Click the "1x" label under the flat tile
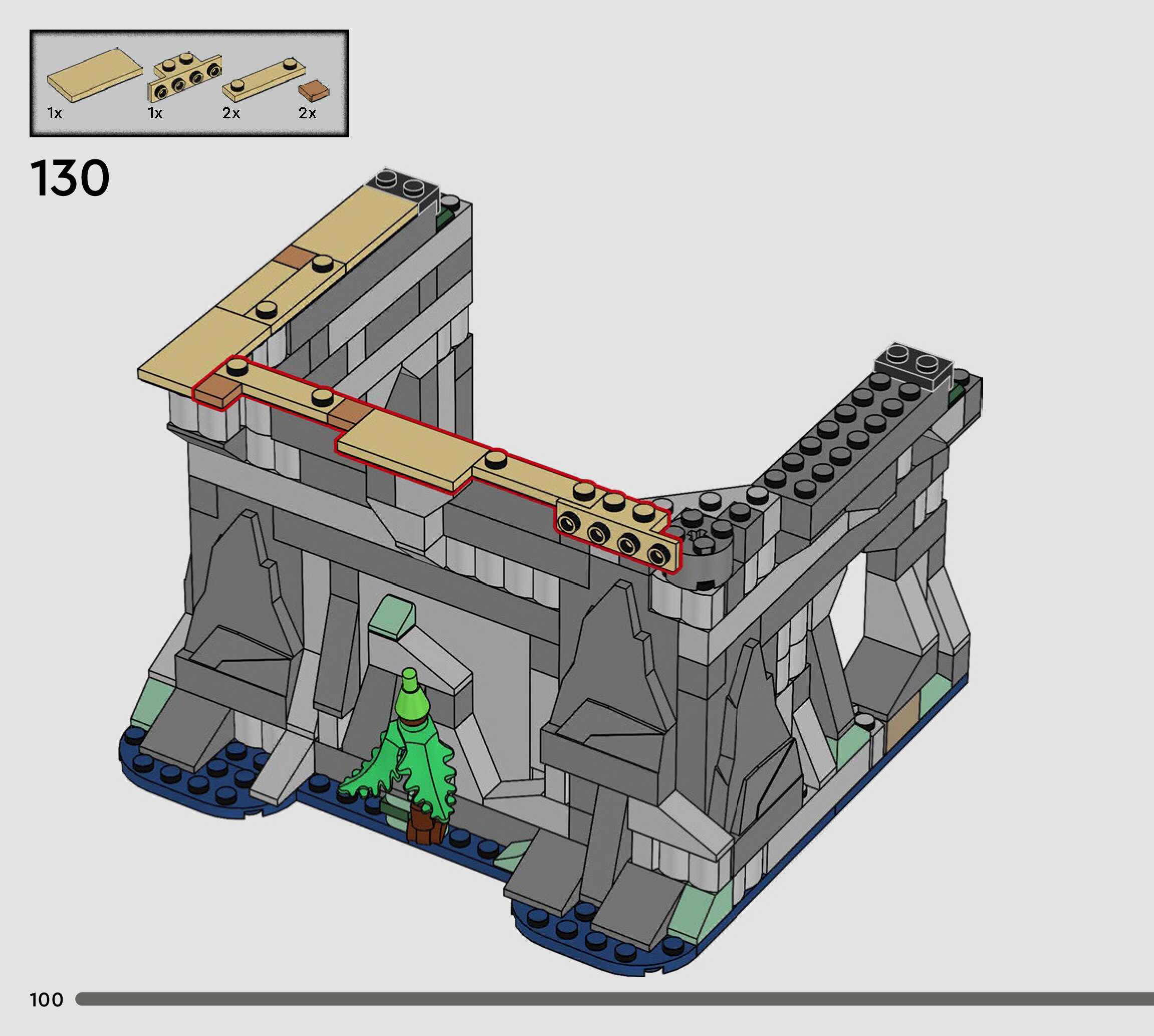Viewport: 1154px width, 1036px height. click(x=55, y=113)
